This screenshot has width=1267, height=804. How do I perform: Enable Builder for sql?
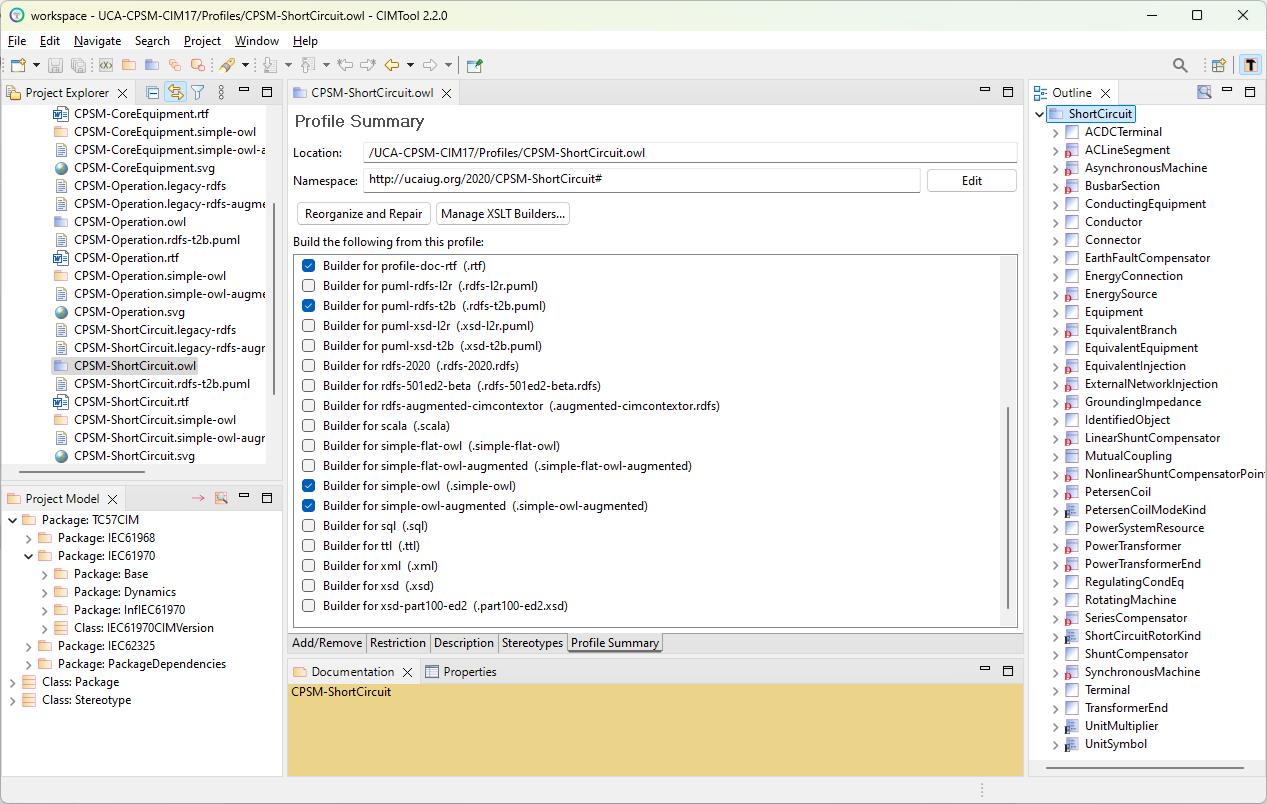[308, 525]
